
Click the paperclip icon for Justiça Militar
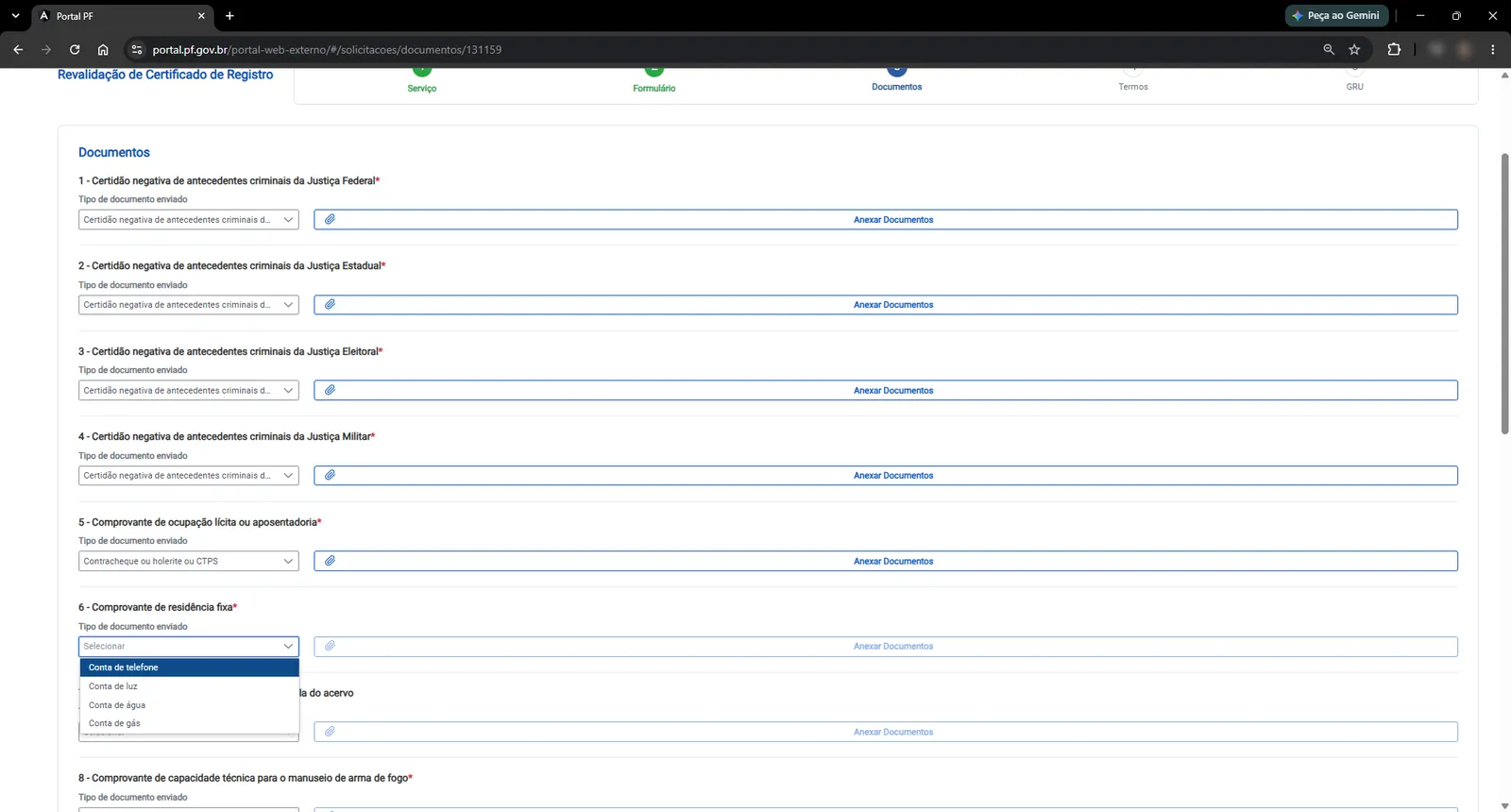(330, 475)
